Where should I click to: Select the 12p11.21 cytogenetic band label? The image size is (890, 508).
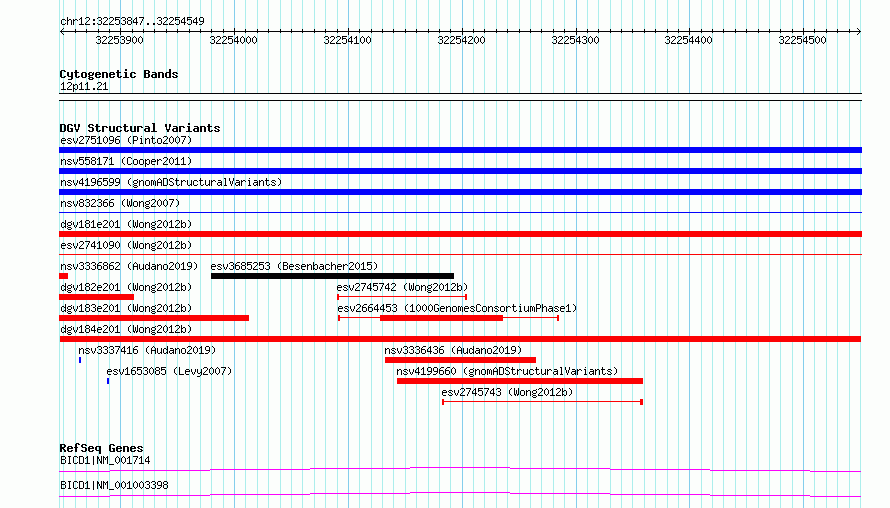[84, 86]
